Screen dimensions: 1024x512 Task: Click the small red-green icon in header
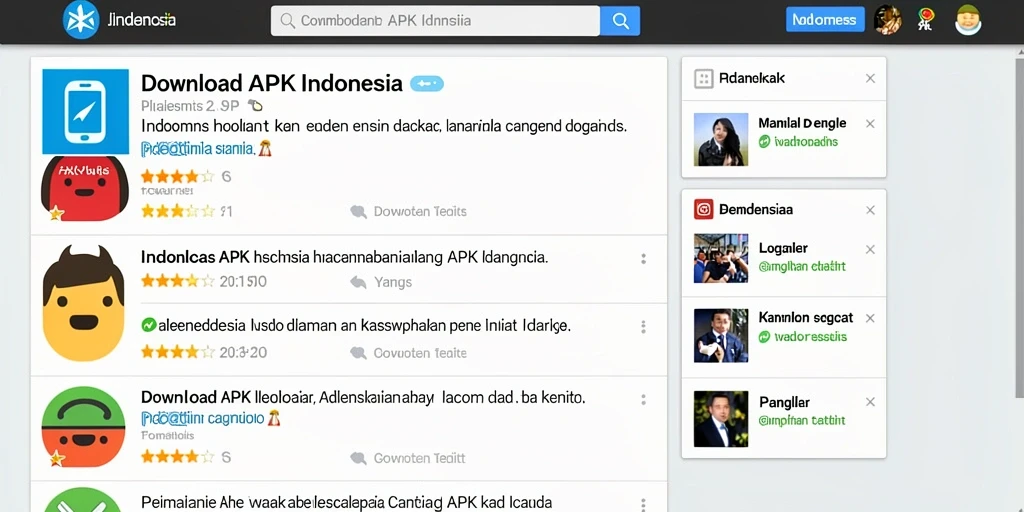tap(925, 20)
